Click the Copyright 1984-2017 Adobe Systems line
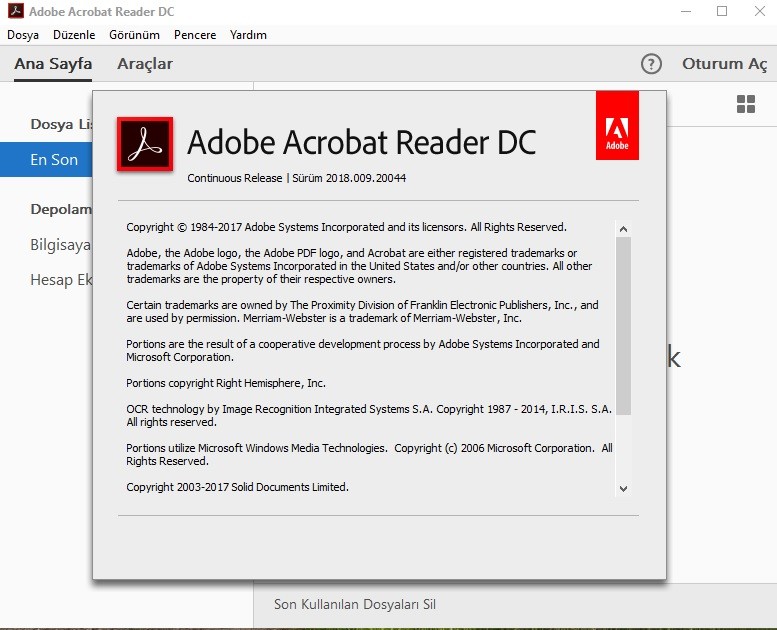The width and height of the screenshot is (777, 630). coord(346,227)
